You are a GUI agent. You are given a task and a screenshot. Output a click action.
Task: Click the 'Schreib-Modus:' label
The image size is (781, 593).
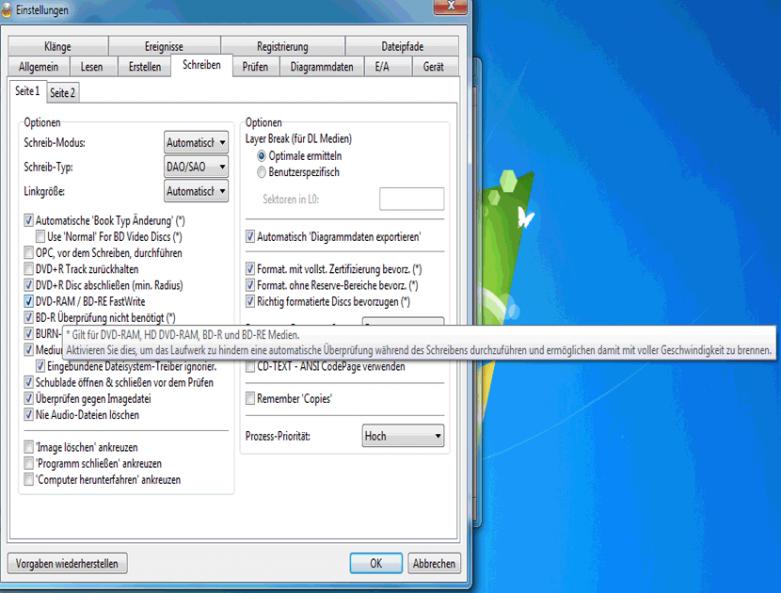[x=54, y=142]
